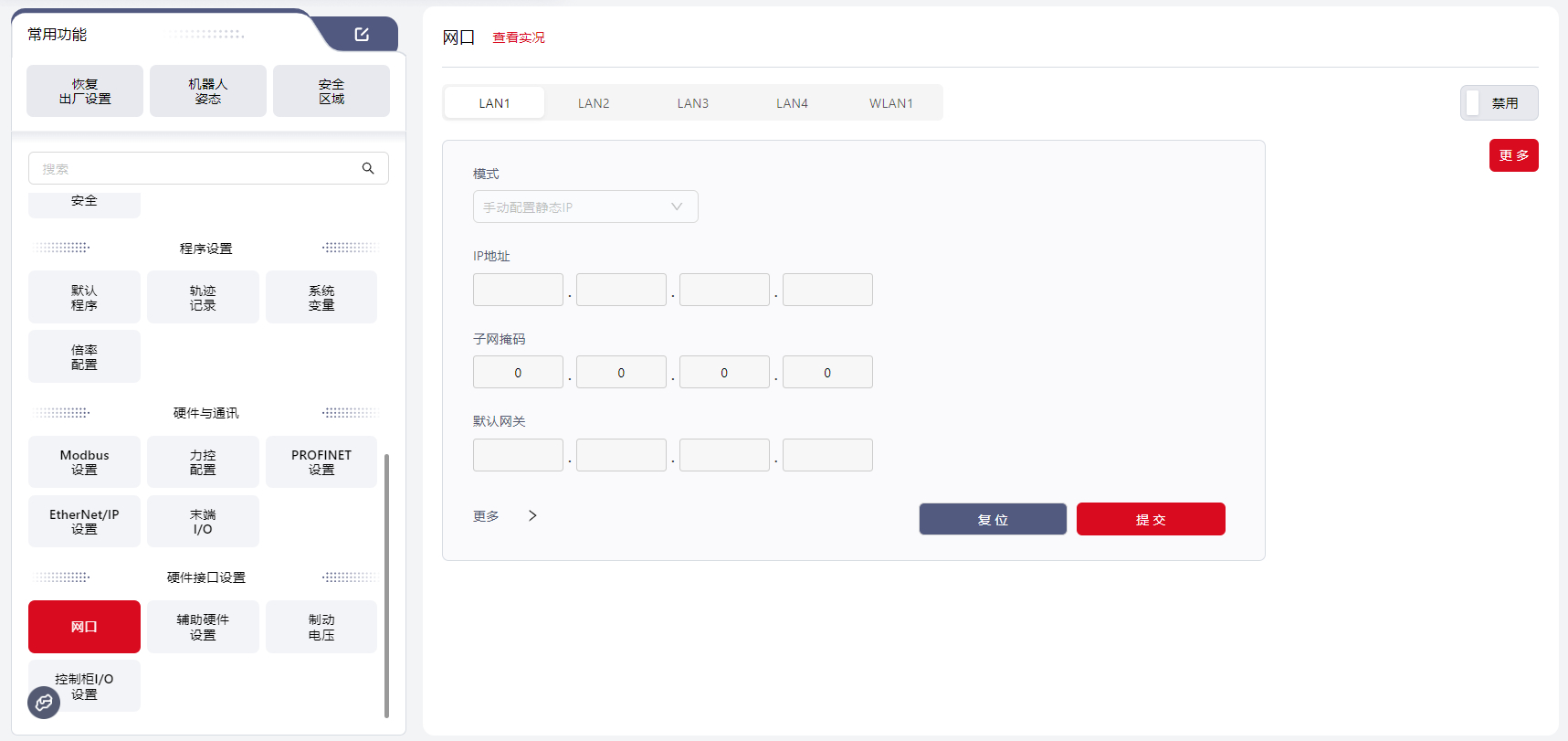Click the red 更多 button at top right
Image resolution: width=1568 pixels, height=741 pixels.
pos(1513,155)
